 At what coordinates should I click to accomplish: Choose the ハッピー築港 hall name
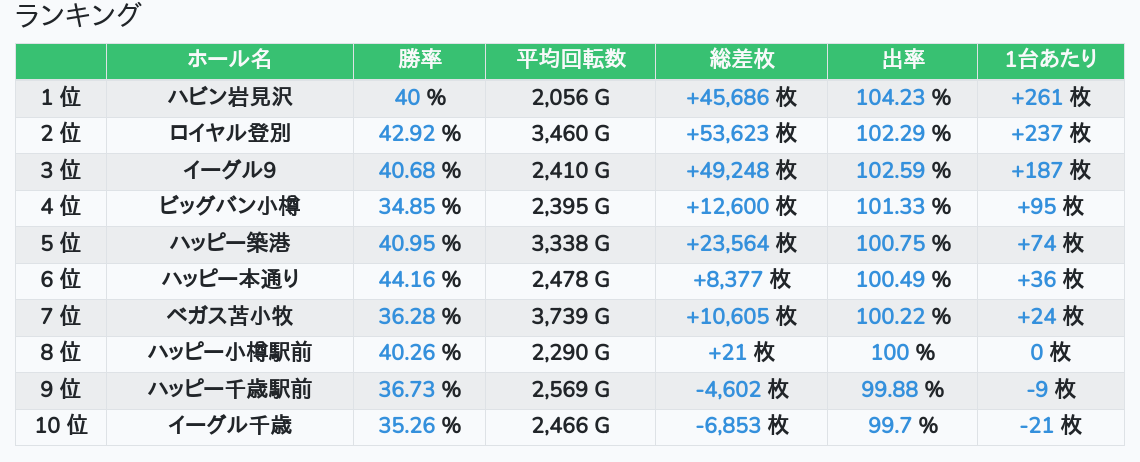tap(229, 243)
